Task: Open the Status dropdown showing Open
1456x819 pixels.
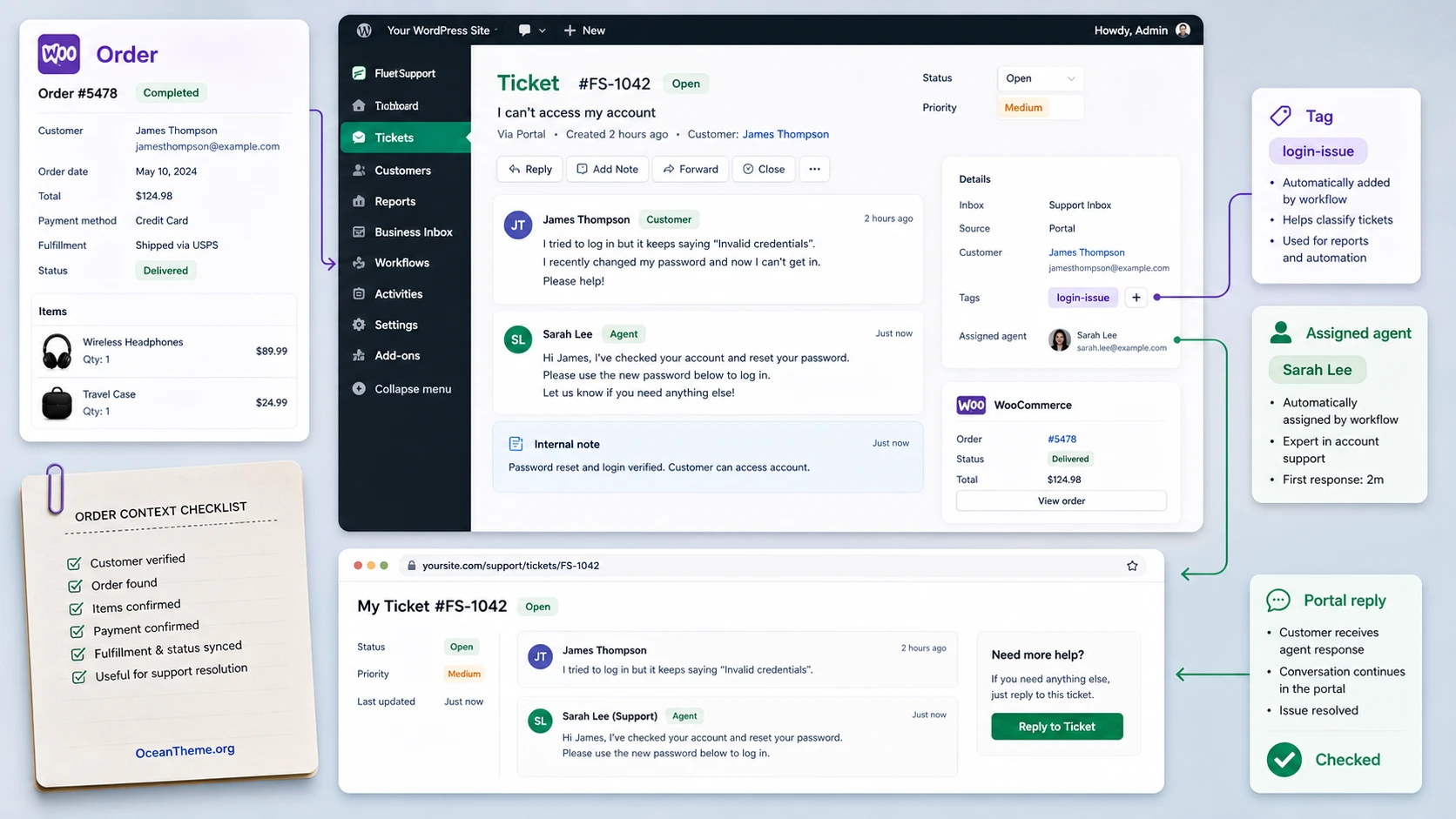Action: (1041, 78)
